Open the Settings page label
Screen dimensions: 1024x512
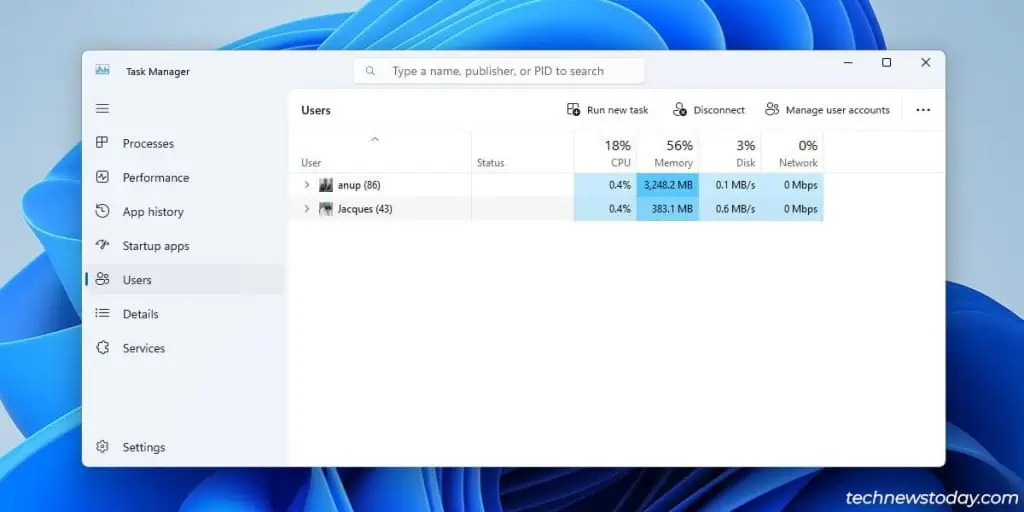coord(144,447)
